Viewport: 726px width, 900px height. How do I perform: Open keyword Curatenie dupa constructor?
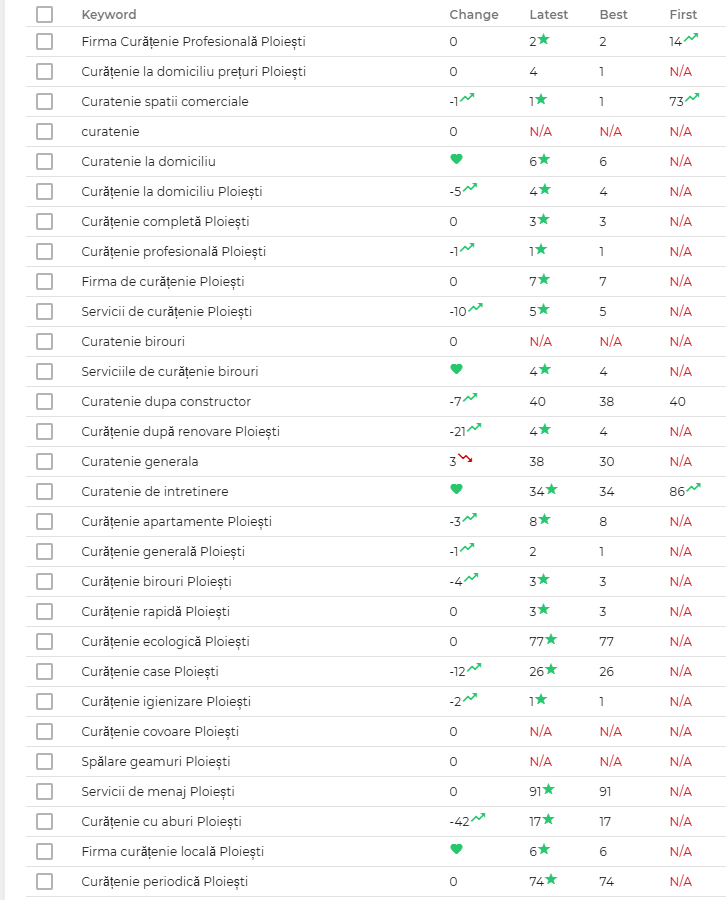[x=166, y=401]
